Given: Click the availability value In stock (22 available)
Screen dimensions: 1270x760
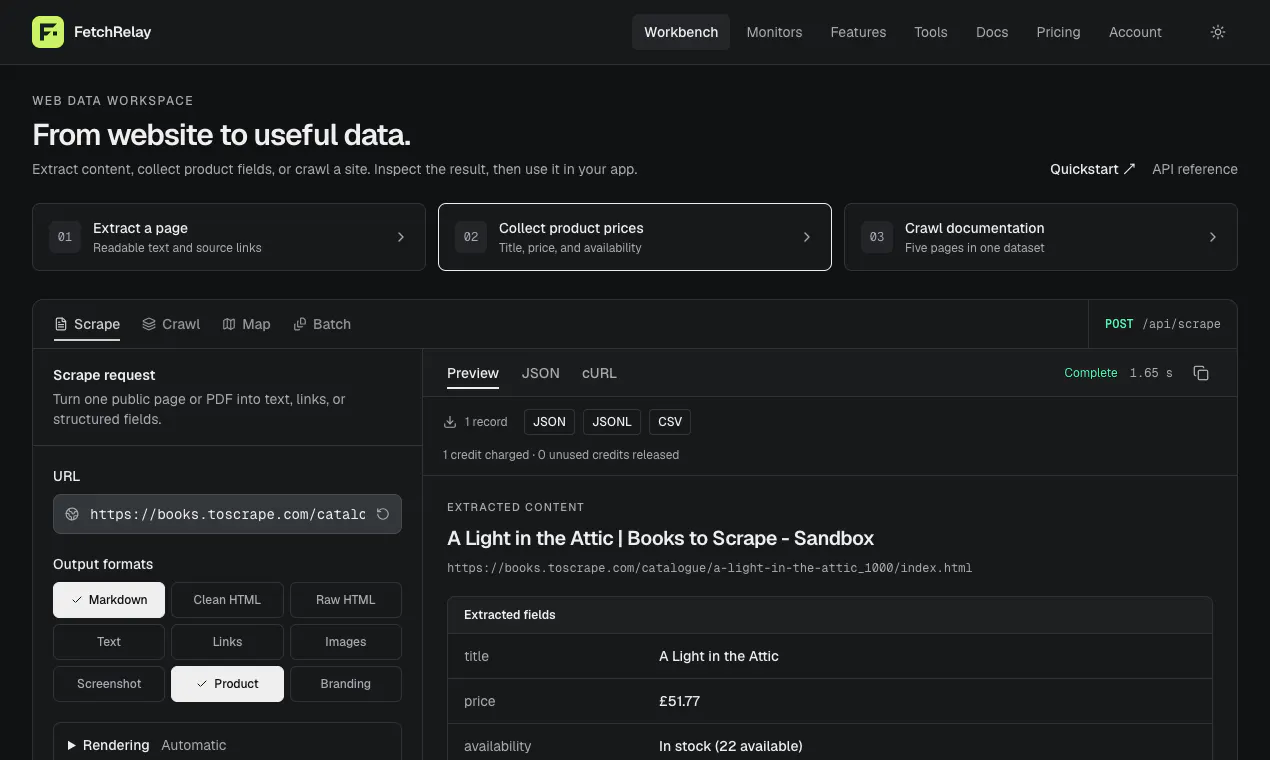Looking at the screenshot, I should coord(730,746).
